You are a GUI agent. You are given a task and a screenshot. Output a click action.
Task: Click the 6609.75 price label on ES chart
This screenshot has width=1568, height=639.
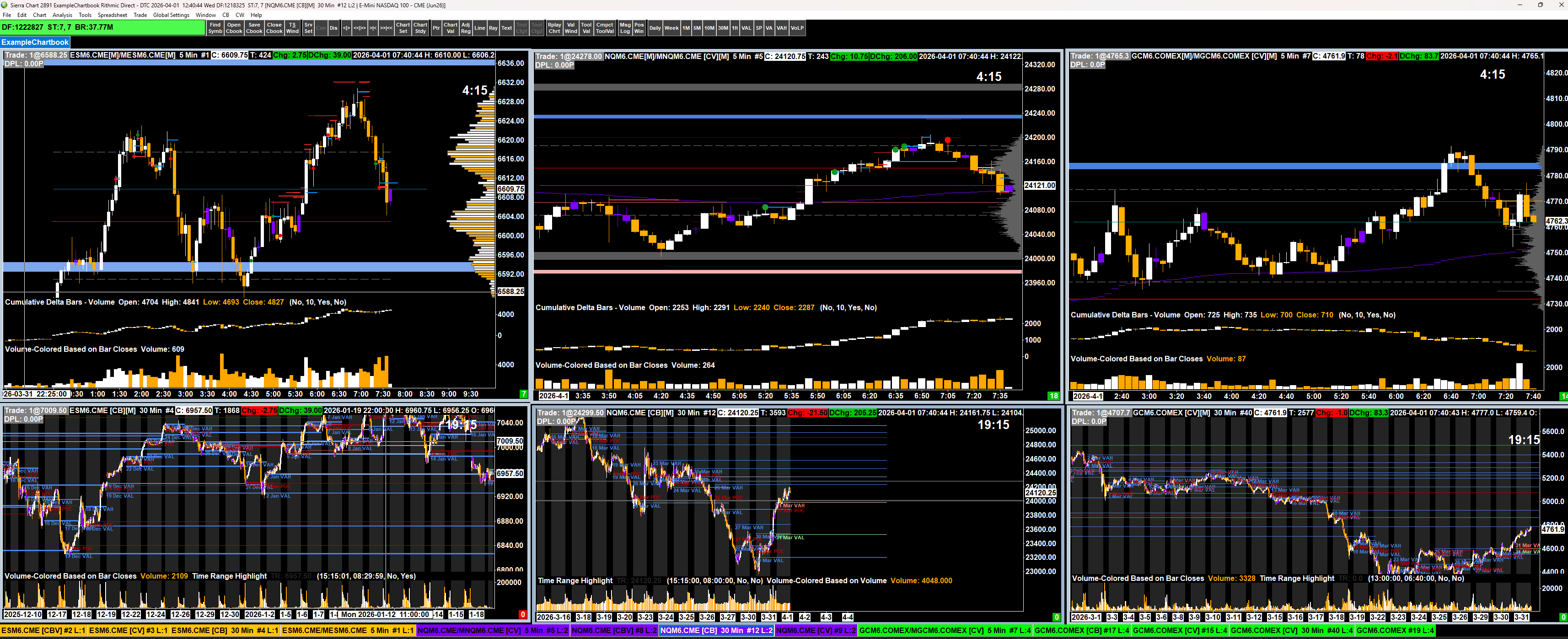510,188
